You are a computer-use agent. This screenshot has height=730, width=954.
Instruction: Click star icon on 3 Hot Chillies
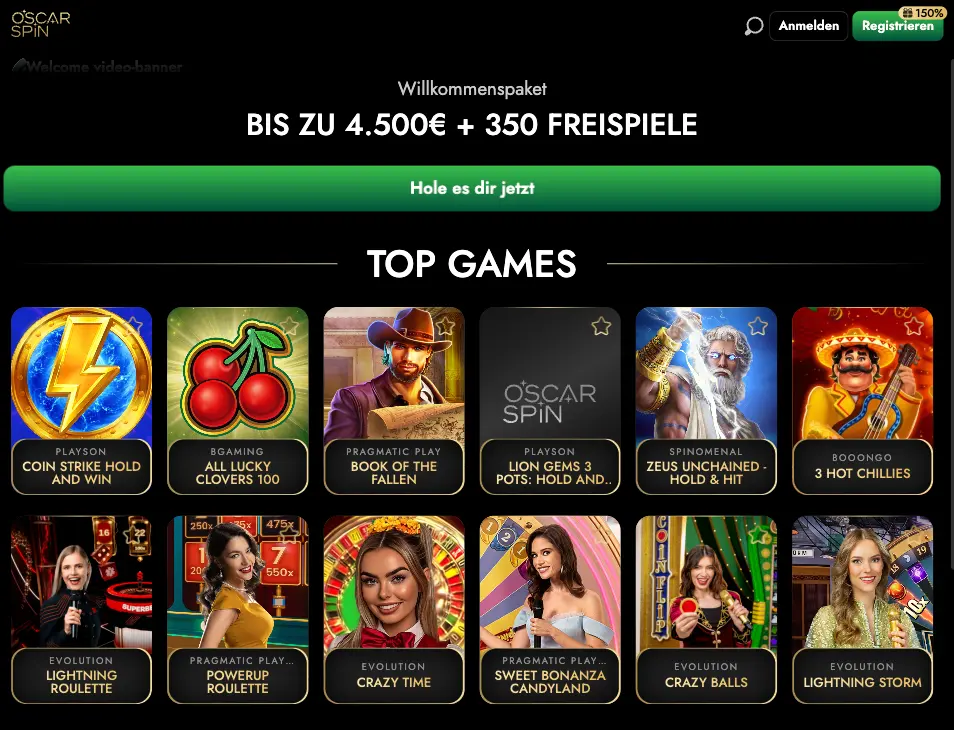(914, 326)
